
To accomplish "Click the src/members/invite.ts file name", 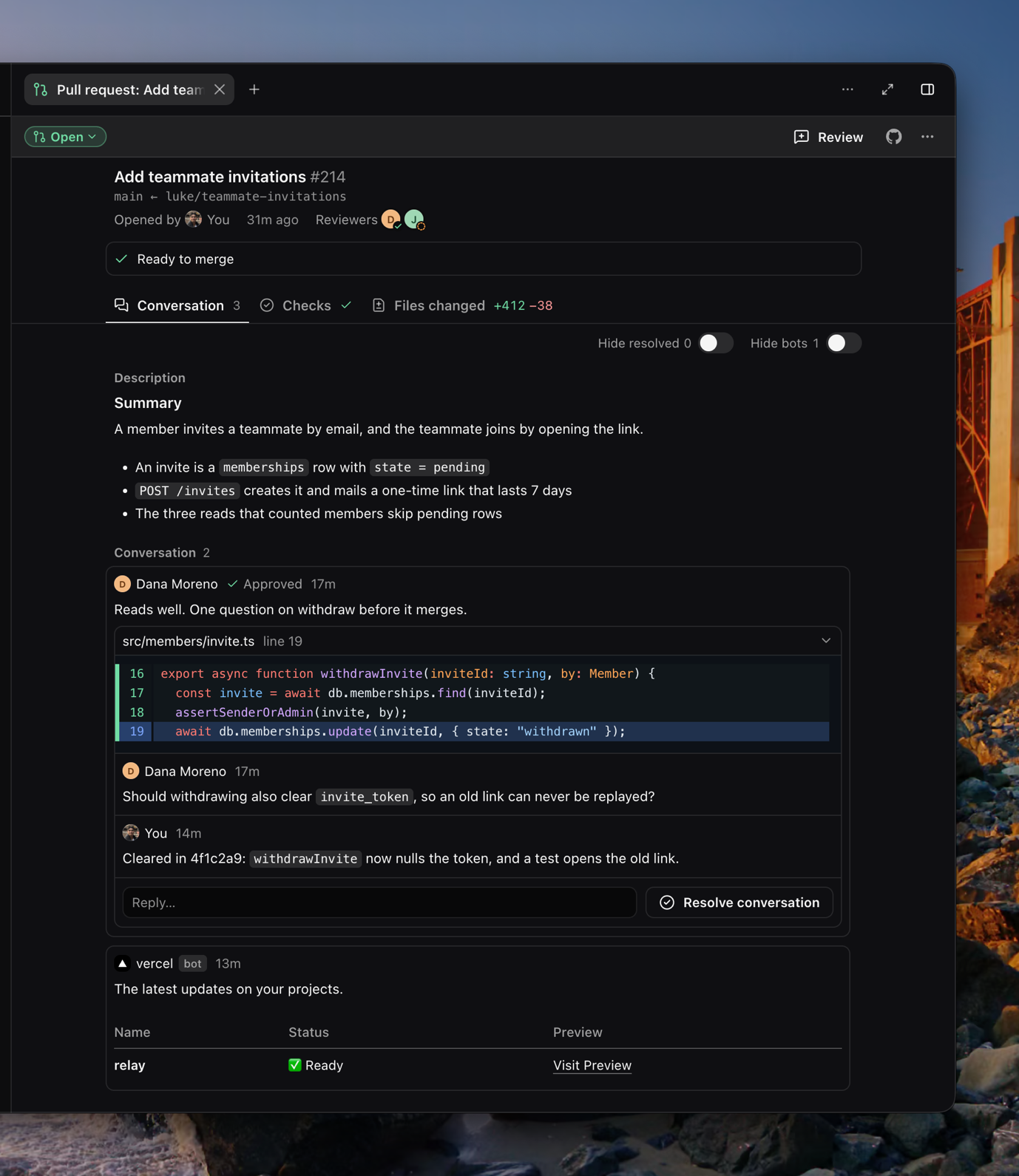I will tap(189, 641).
